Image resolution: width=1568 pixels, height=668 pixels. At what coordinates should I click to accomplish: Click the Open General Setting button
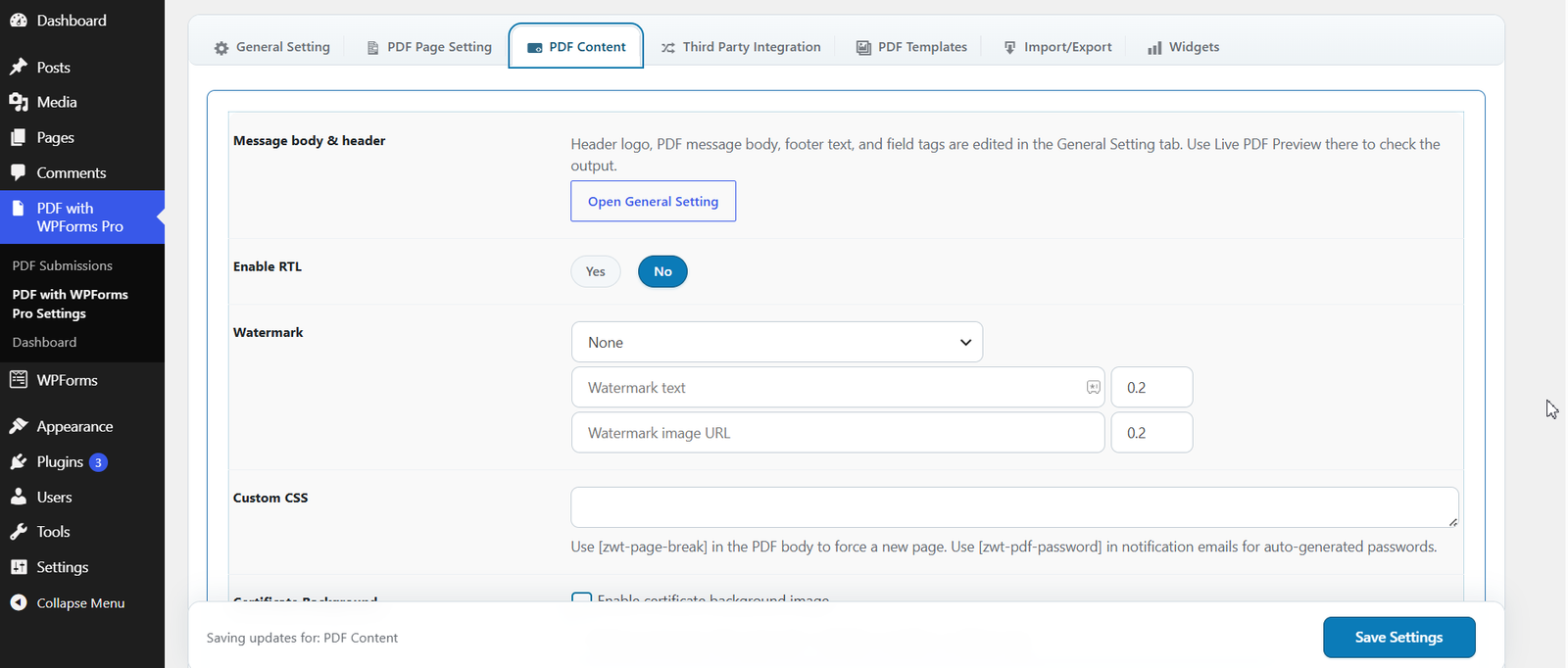point(654,201)
